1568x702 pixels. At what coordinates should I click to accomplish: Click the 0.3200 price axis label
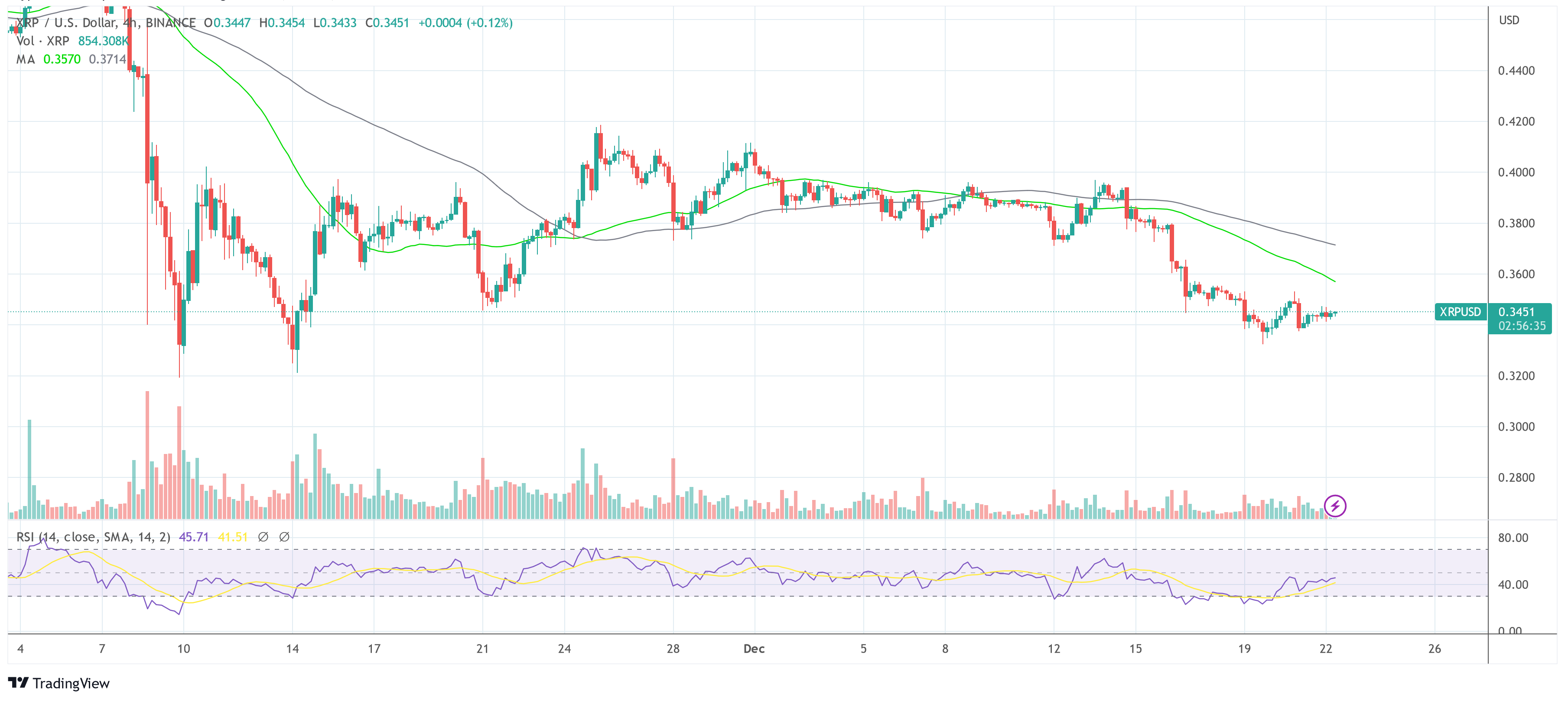[x=1516, y=375]
